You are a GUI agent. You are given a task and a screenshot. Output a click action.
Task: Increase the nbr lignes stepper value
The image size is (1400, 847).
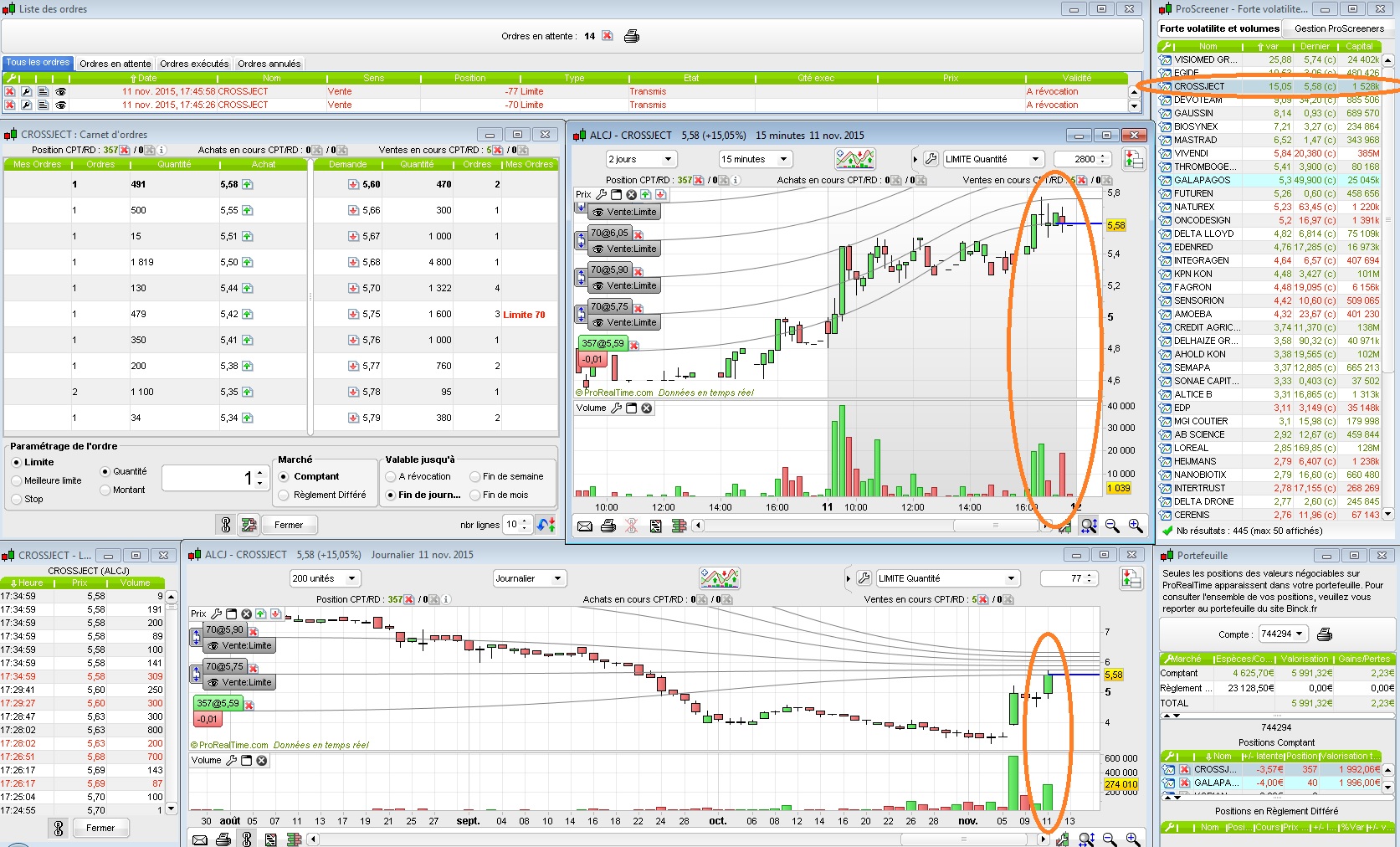click(x=525, y=521)
